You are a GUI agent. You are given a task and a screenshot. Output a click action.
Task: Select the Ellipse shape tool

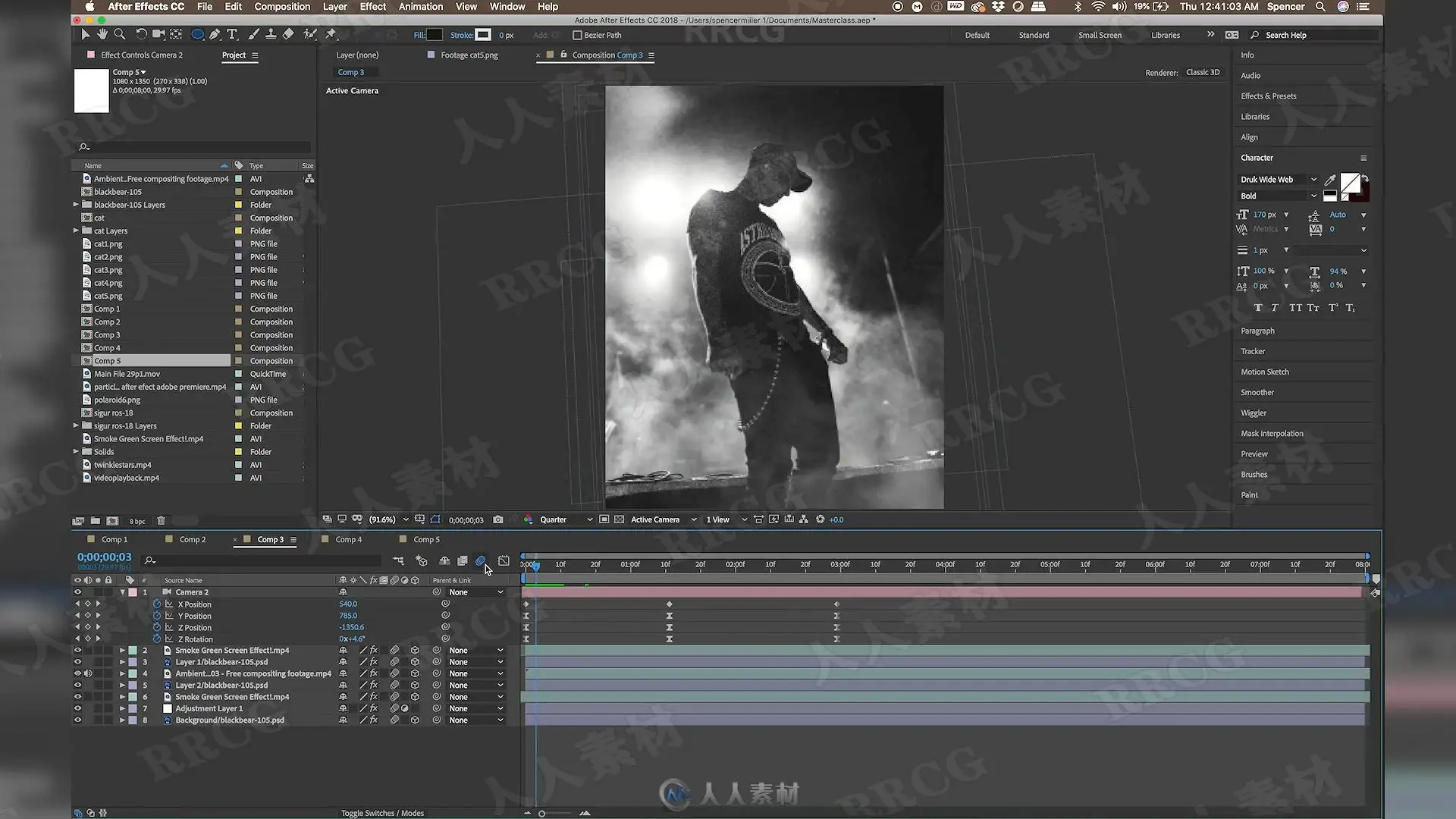(197, 34)
